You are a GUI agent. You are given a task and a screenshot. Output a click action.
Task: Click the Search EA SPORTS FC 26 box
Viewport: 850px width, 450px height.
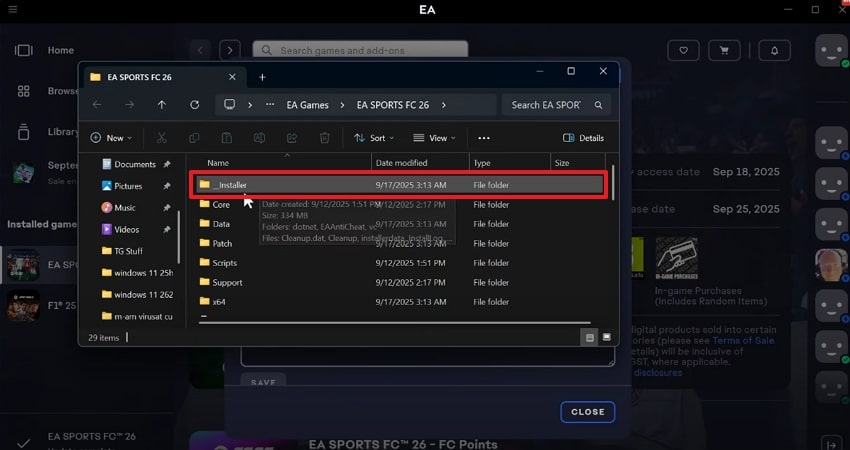[556, 105]
